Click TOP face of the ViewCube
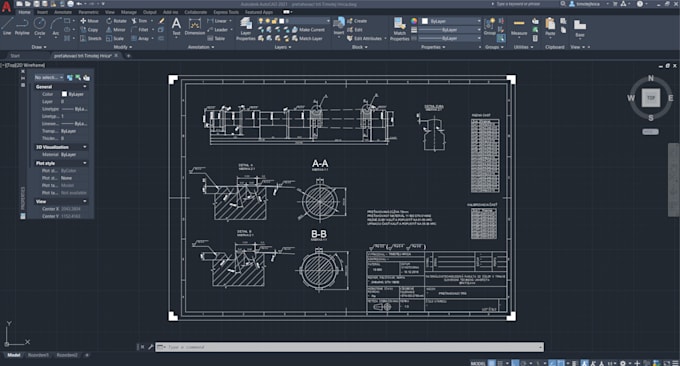 click(651, 98)
